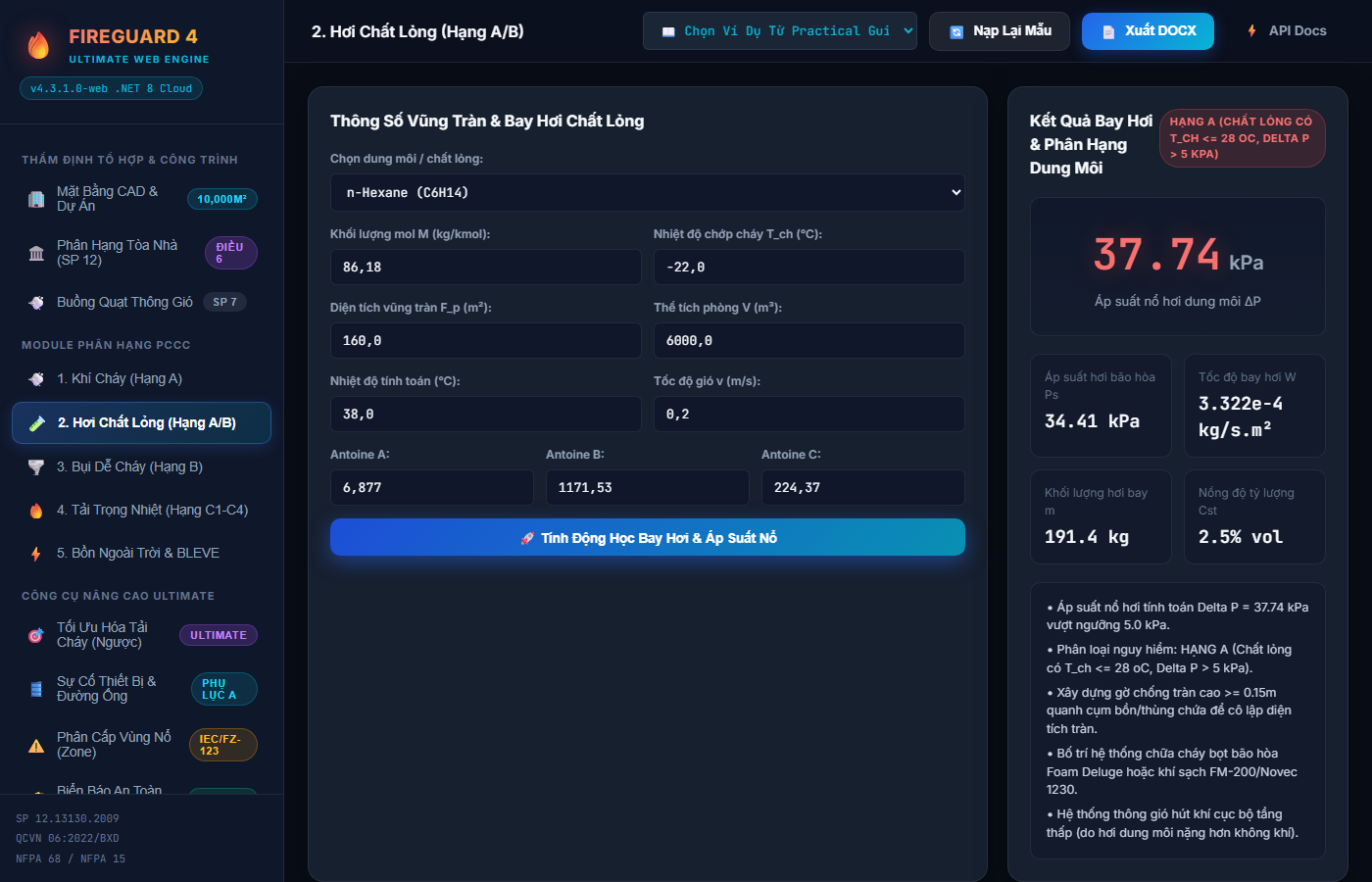The width and height of the screenshot is (1372, 882).
Task: Click the fire icon beside 4. Tải Trọng Nhiệt
Action: point(36,510)
